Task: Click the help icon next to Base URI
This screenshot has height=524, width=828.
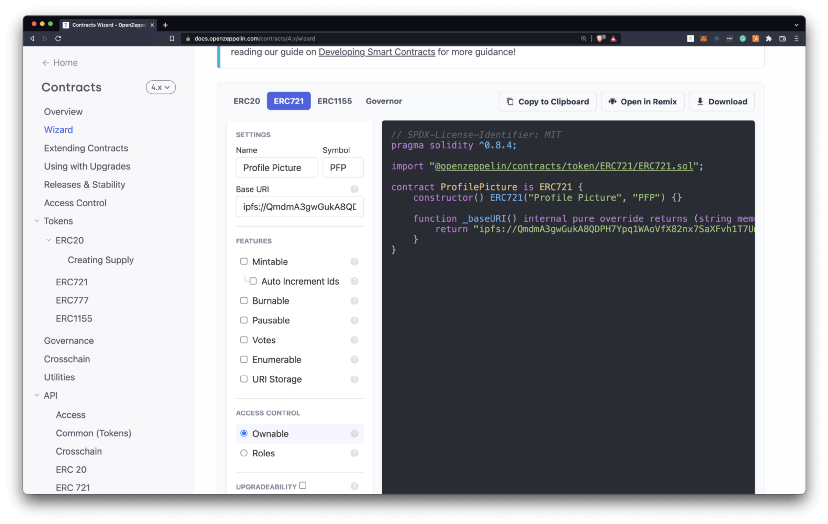Action: pos(354,189)
